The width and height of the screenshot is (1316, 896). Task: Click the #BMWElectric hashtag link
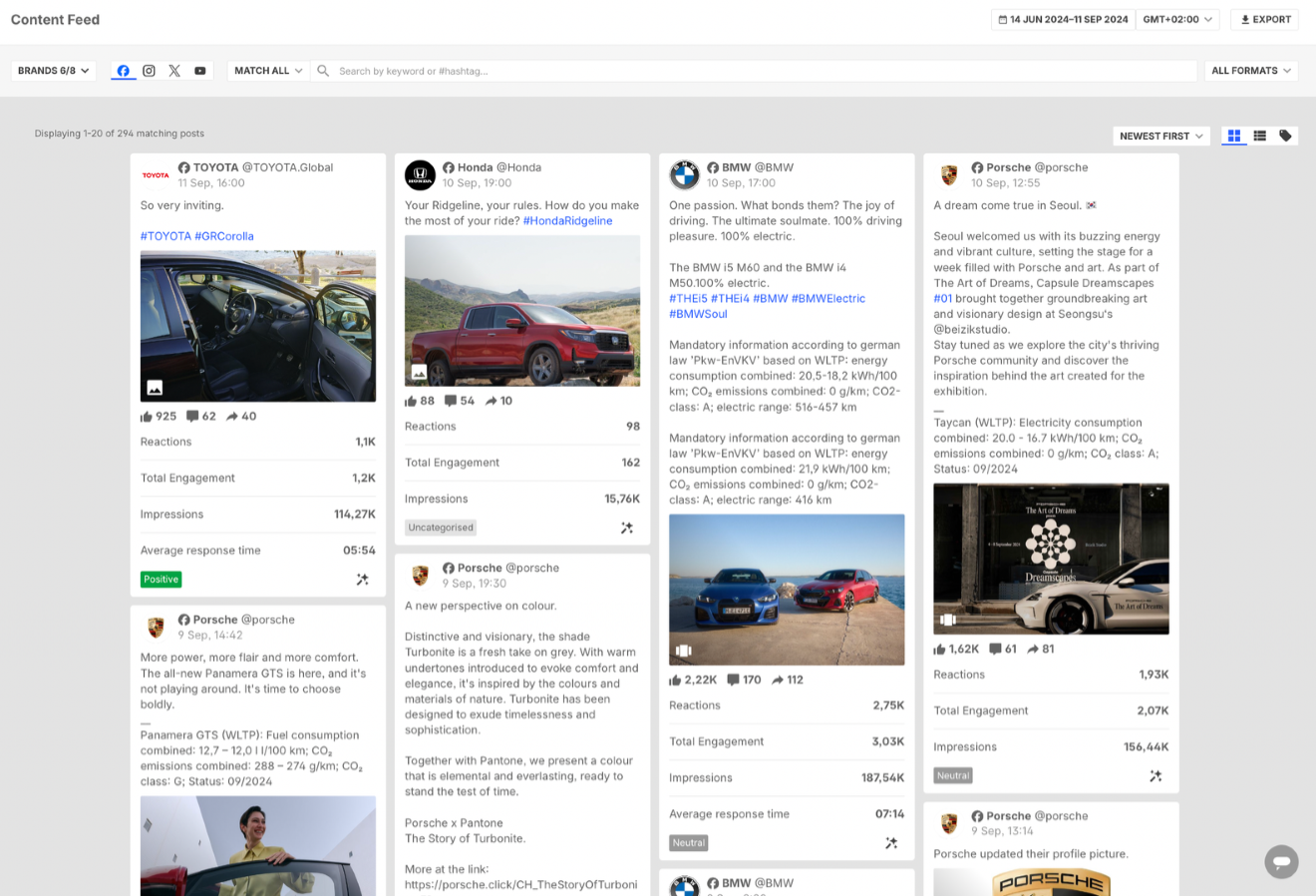pyautogui.click(x=828, y=298)
